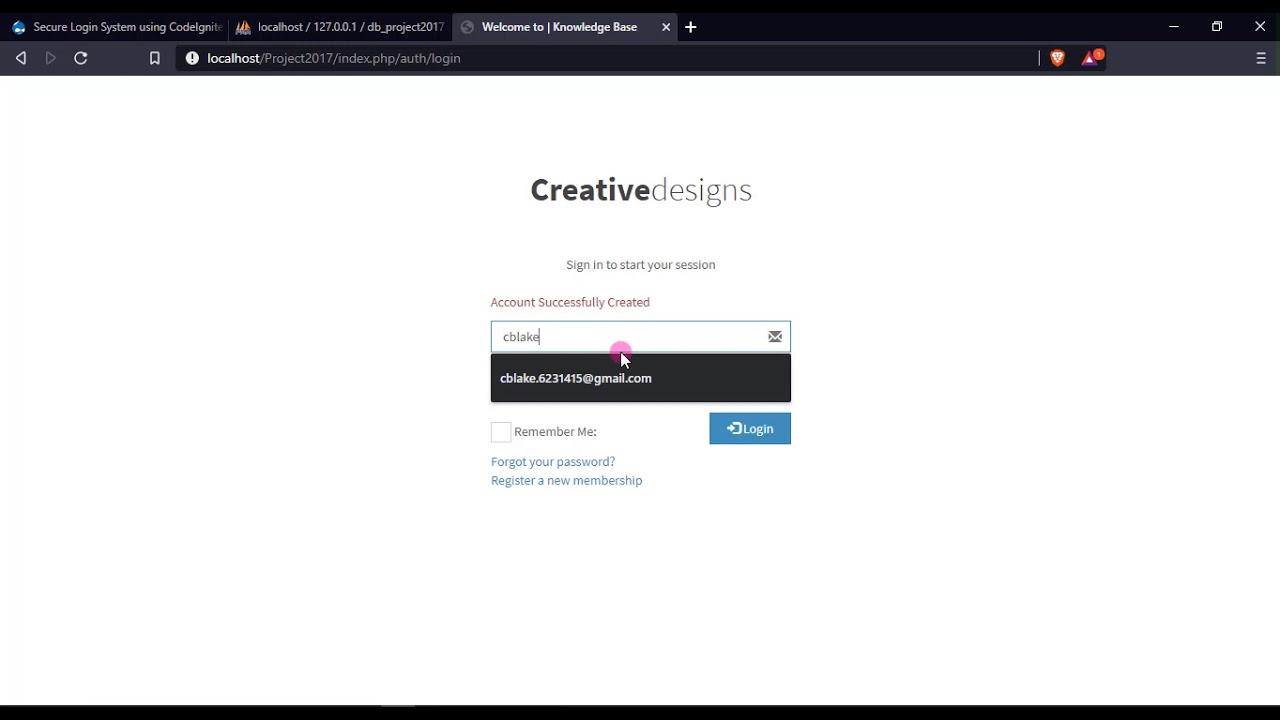Open Register a new membership link
Viewport: 1280px width, 720px height.
click(x=566, y=481)
